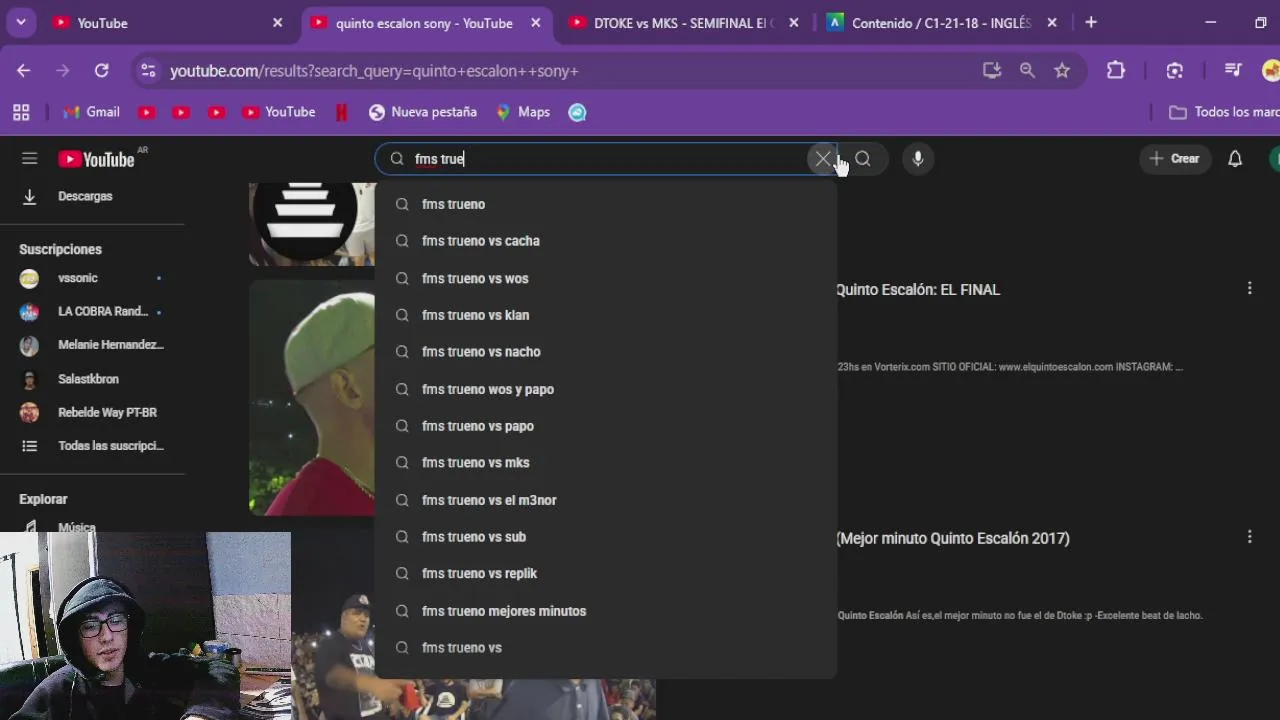Image resolution: width=1280 pixels, height=720 pixels.
Task: Open Mejor minuto Quinto Escalón 2017 video
Action: tap(953, 538)
